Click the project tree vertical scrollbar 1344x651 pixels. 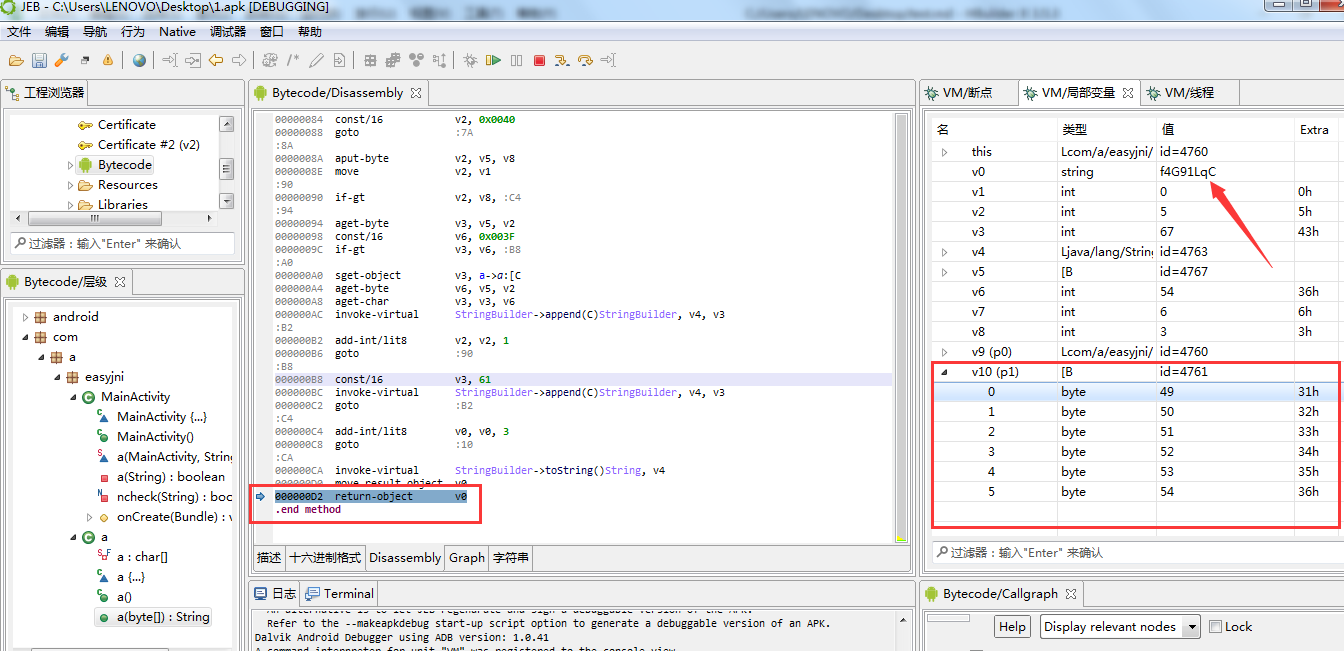(x=227, y=164)
